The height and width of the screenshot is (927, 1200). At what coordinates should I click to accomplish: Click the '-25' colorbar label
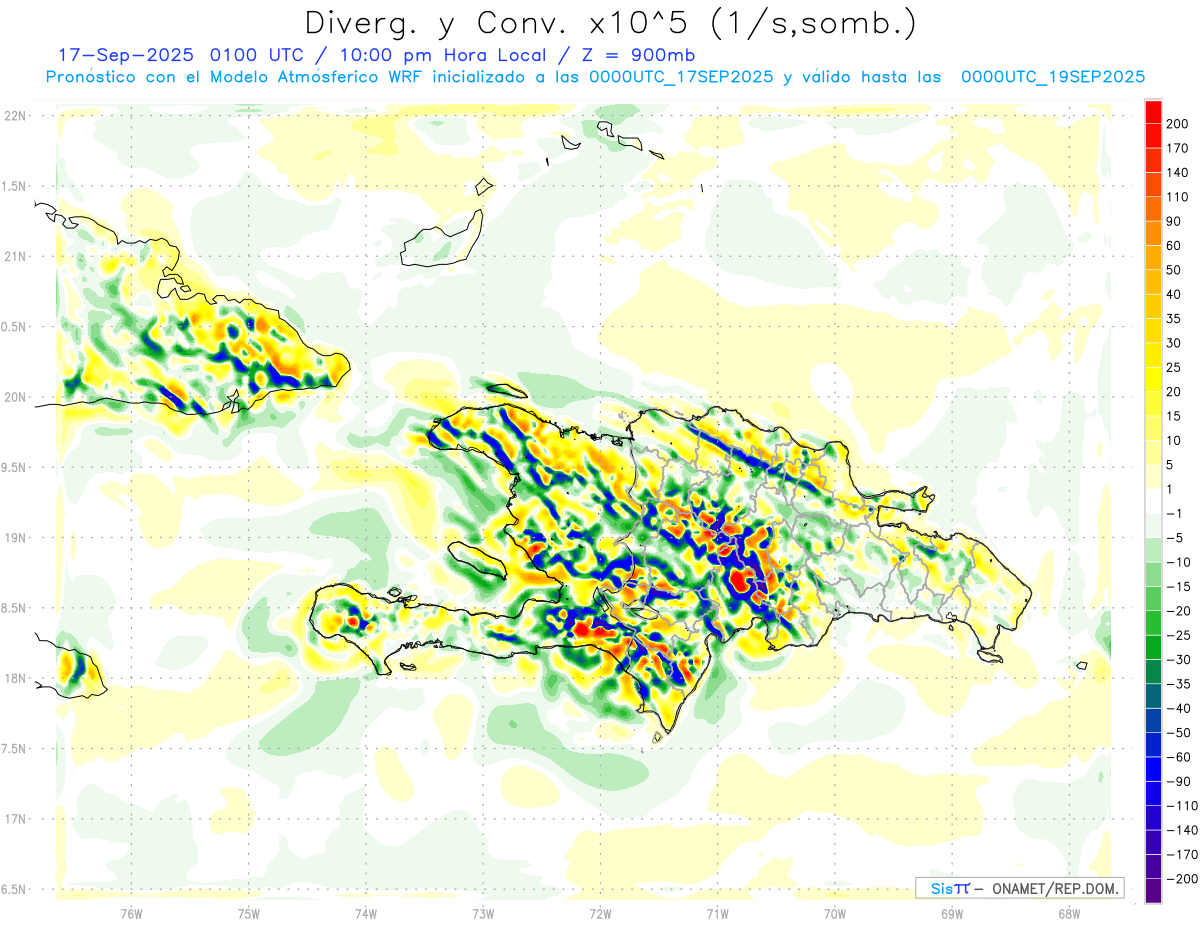pyautogui.click(x=1177, y=635)
